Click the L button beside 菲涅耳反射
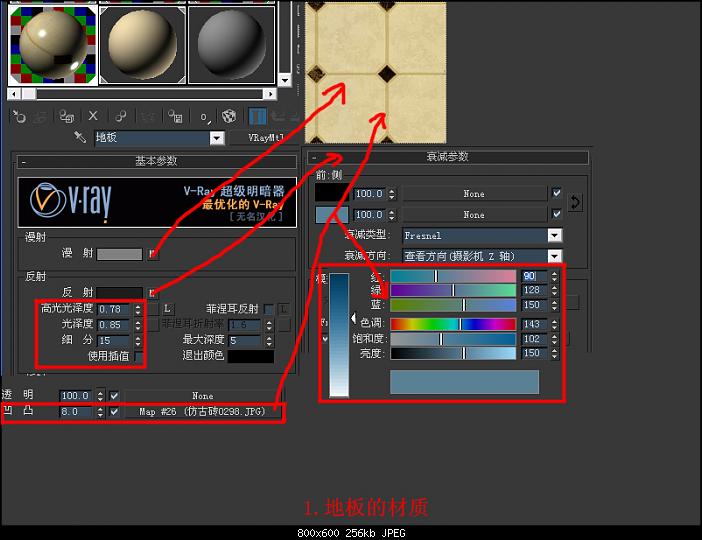The width and height of the screenshot is (702, 540). (x=283, y=309)
